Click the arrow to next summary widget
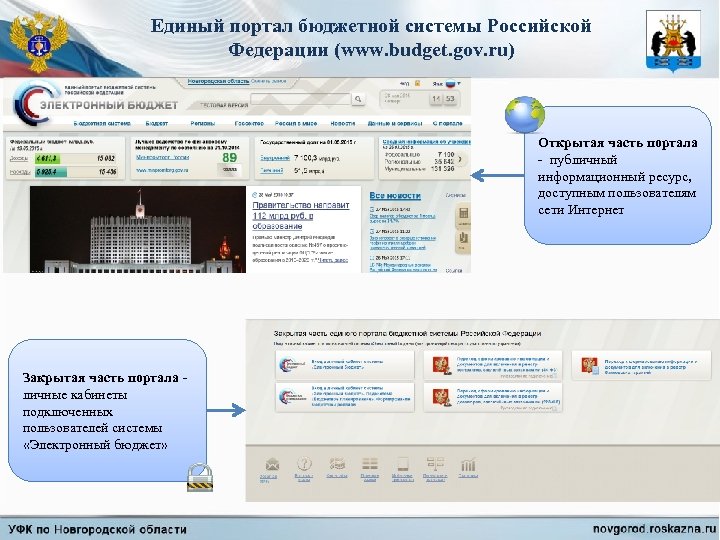This screenshot has width=720, height=540. [461, 159]
